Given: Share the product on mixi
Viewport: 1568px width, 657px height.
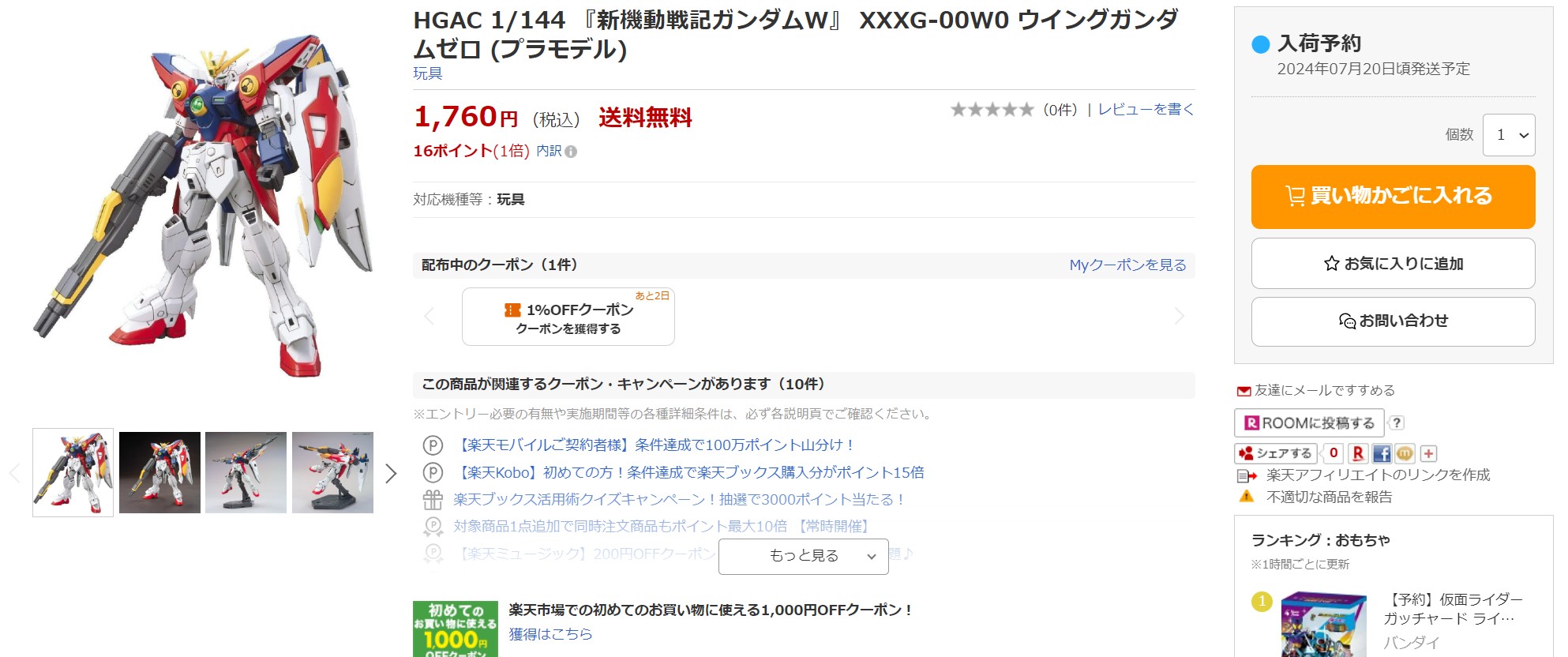Looking at the screenshot, I should [x=1405, y=453].
